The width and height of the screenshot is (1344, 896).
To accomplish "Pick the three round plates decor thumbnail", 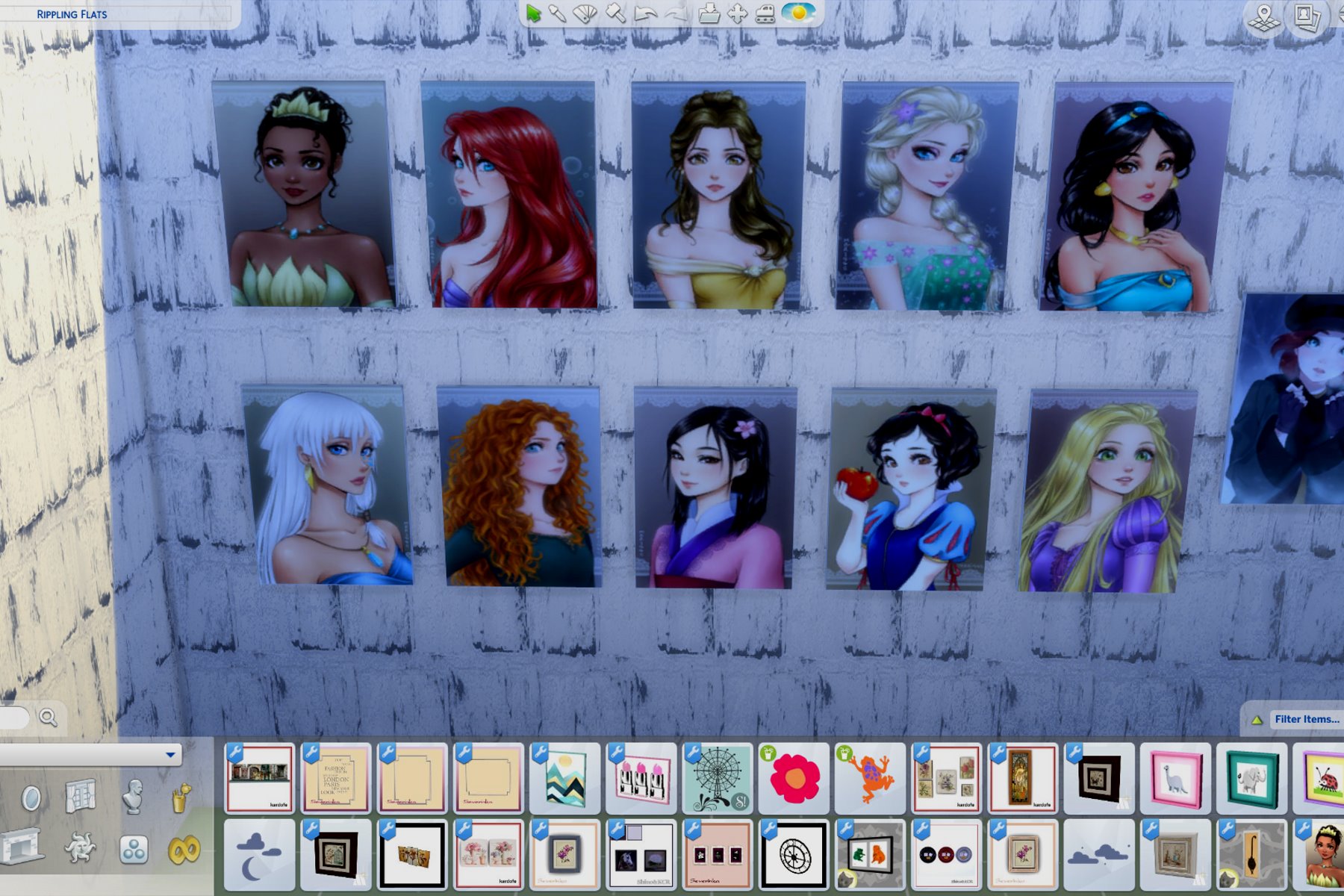I will click(945, 854).
